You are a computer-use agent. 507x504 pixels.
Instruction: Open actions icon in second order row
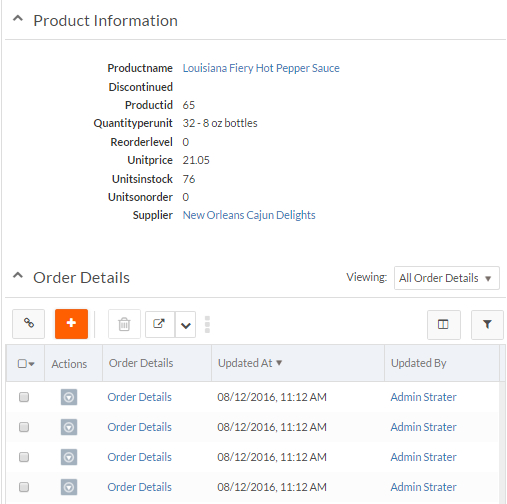69,427
